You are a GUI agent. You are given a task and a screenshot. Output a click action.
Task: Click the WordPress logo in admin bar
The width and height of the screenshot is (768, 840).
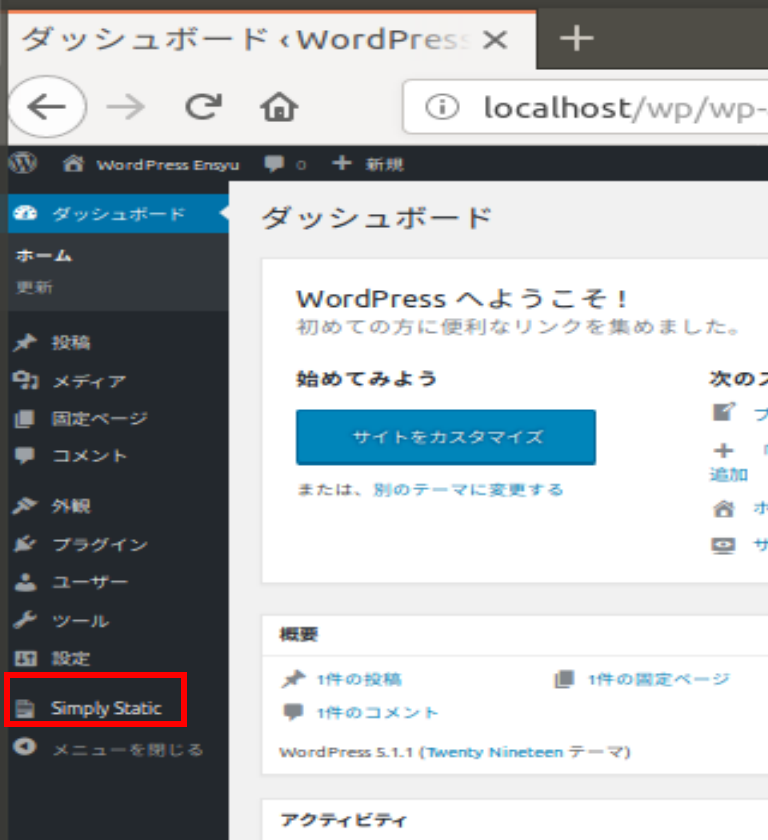click(23, 162)
